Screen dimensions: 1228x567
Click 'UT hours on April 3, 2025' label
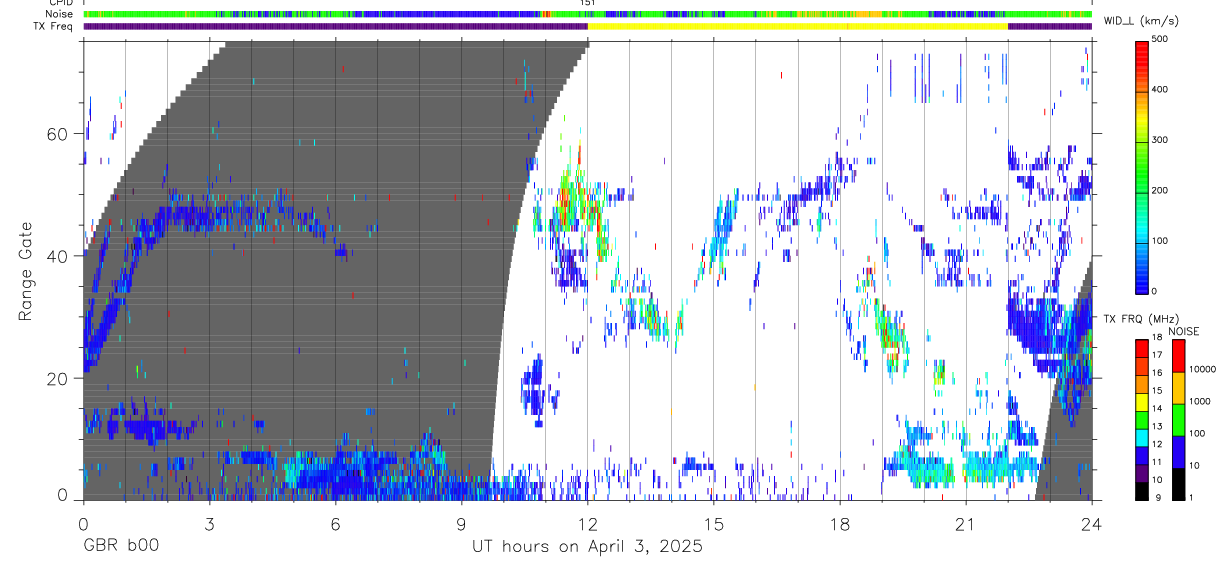(x=587, y=546)
